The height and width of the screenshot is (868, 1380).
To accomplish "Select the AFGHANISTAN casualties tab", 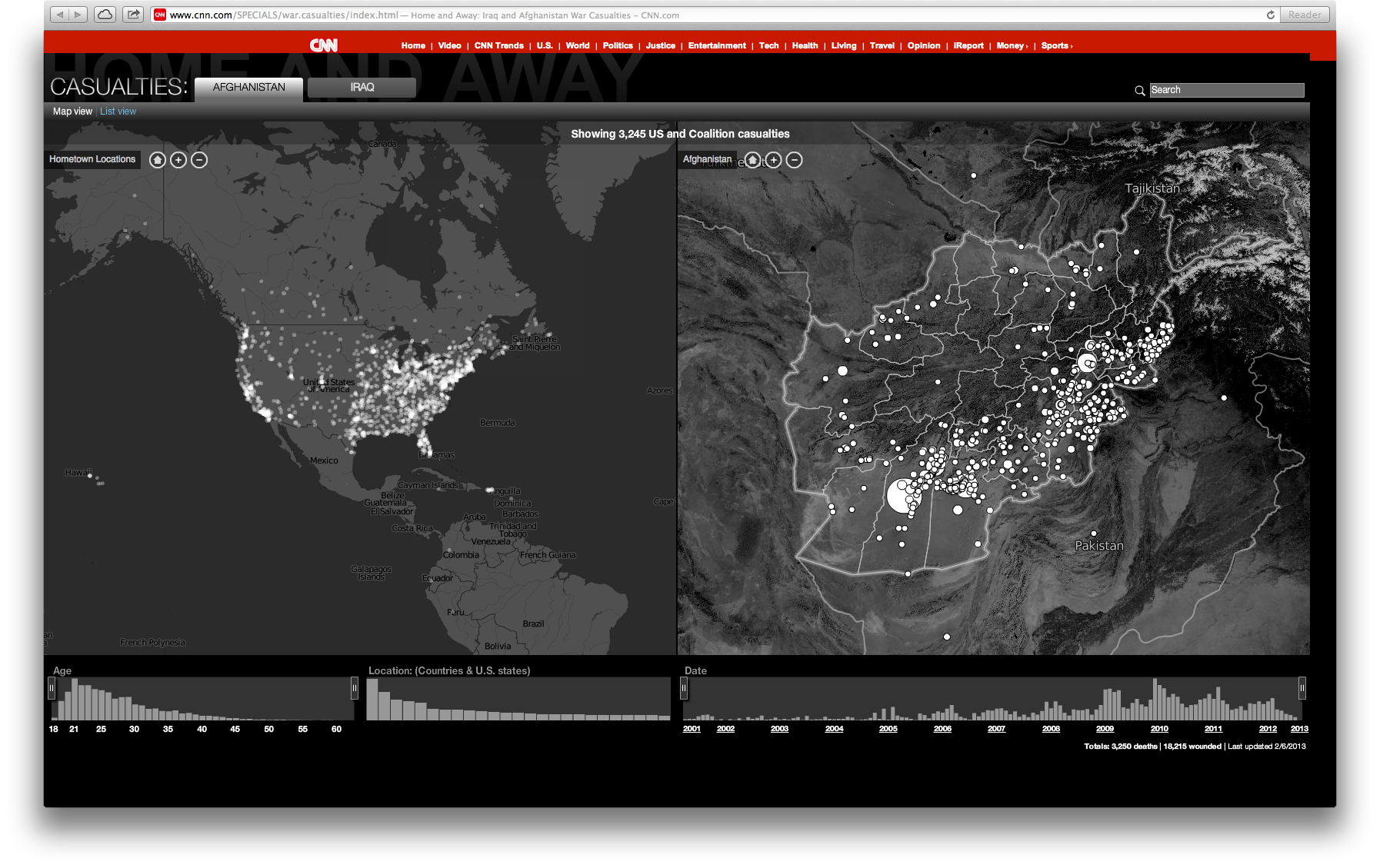I will pyautogui.click(x=248, y=88).
